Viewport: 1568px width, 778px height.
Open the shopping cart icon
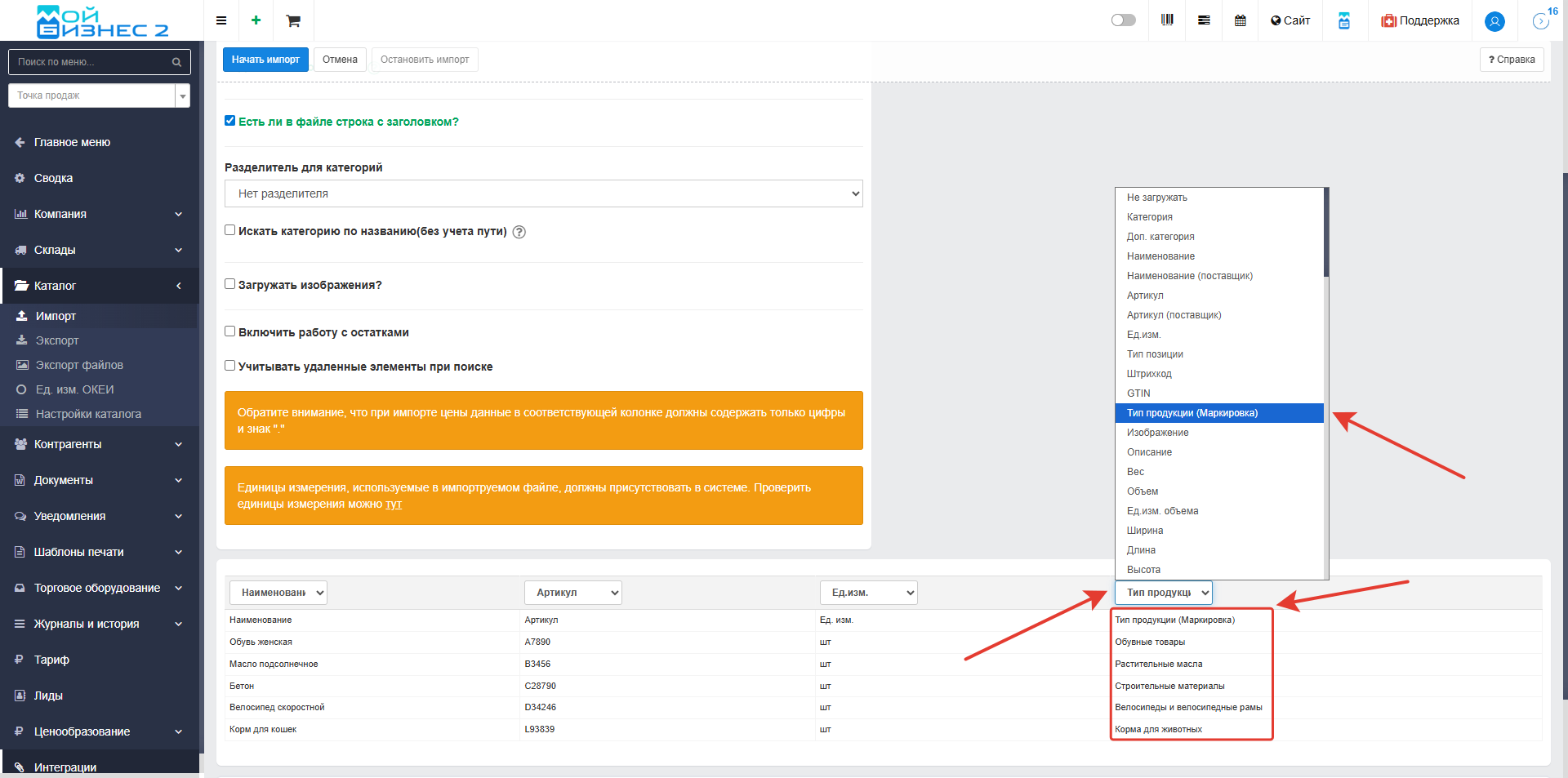(x=293, y=20)
